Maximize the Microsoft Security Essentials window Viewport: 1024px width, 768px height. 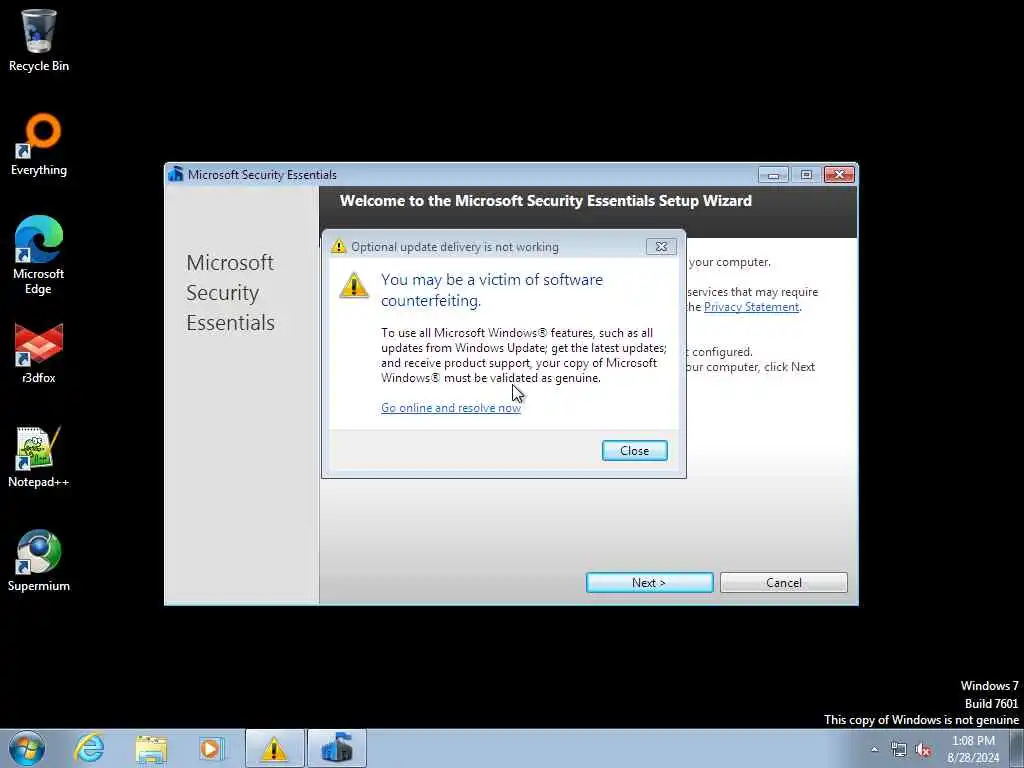(806, 174)
